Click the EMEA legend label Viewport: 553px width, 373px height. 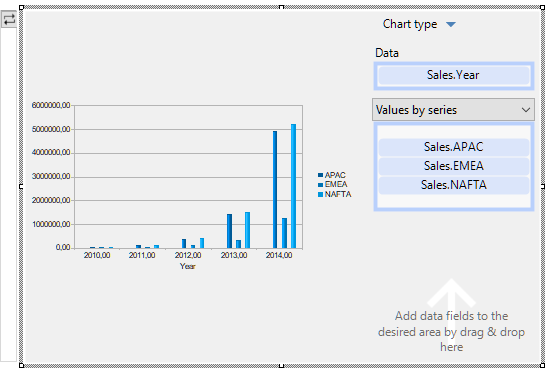[336, 184]
